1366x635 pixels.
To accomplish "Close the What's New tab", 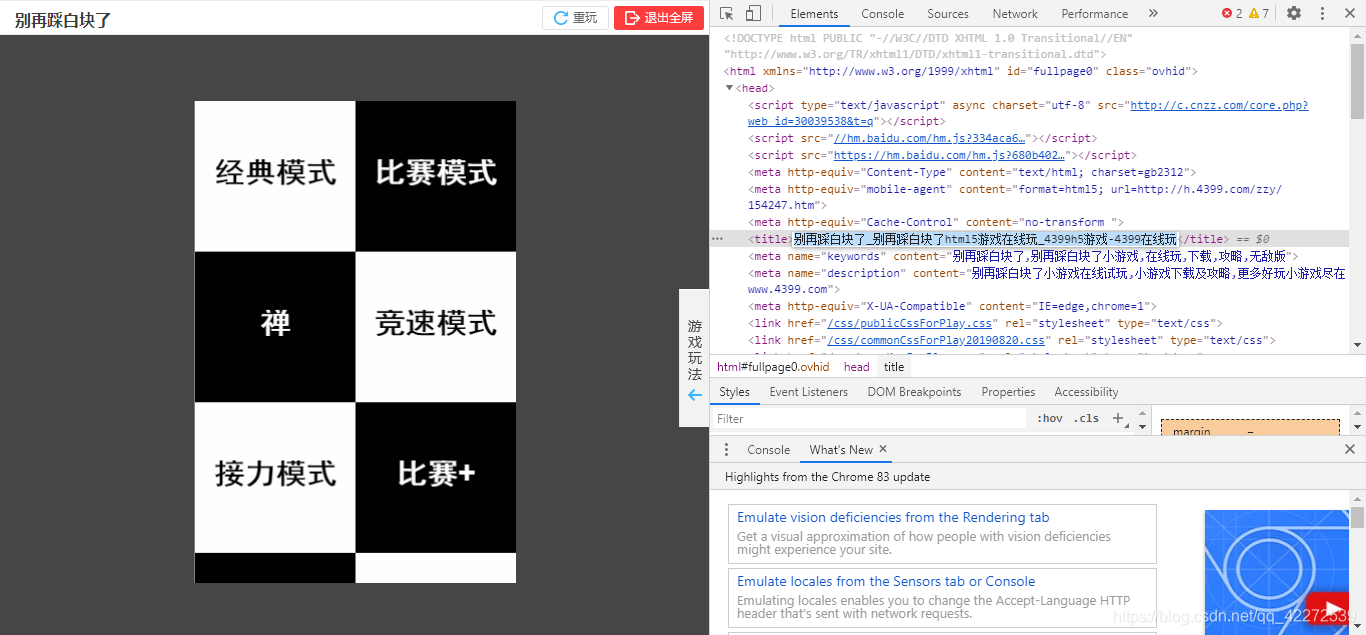I will coord(883,450).
